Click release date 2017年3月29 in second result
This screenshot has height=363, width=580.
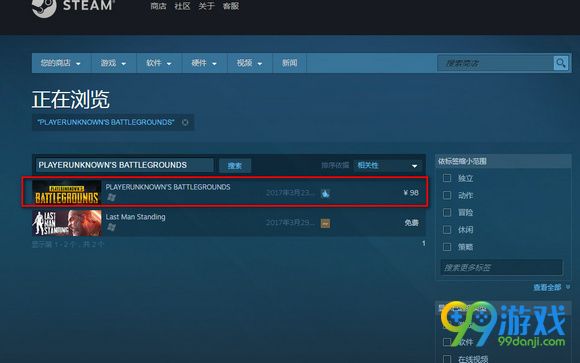(290, 223)
